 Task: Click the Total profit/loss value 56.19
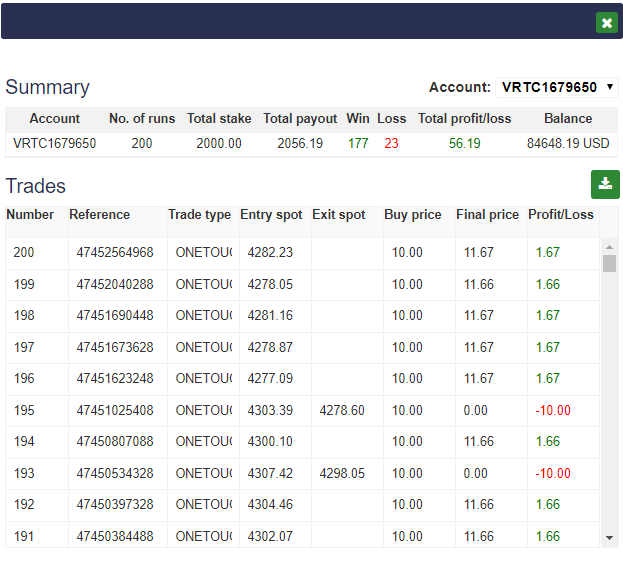(x=464, y=144)
